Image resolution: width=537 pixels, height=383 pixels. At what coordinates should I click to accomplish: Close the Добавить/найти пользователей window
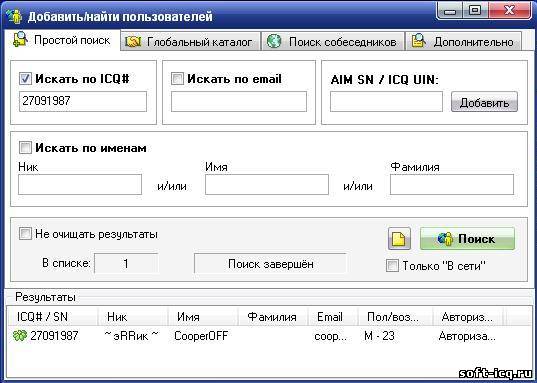click(510, 10)
